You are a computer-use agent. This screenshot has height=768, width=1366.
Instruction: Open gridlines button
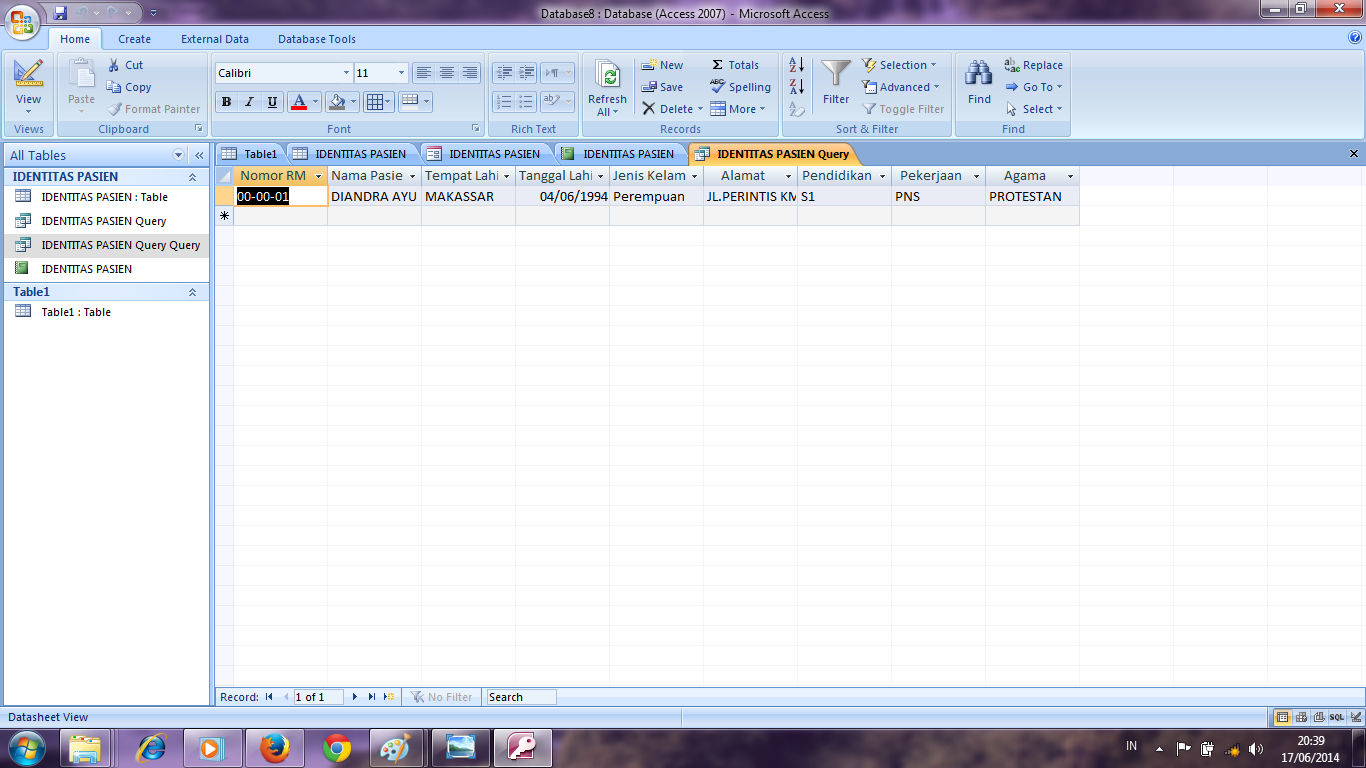pos(378,101)
